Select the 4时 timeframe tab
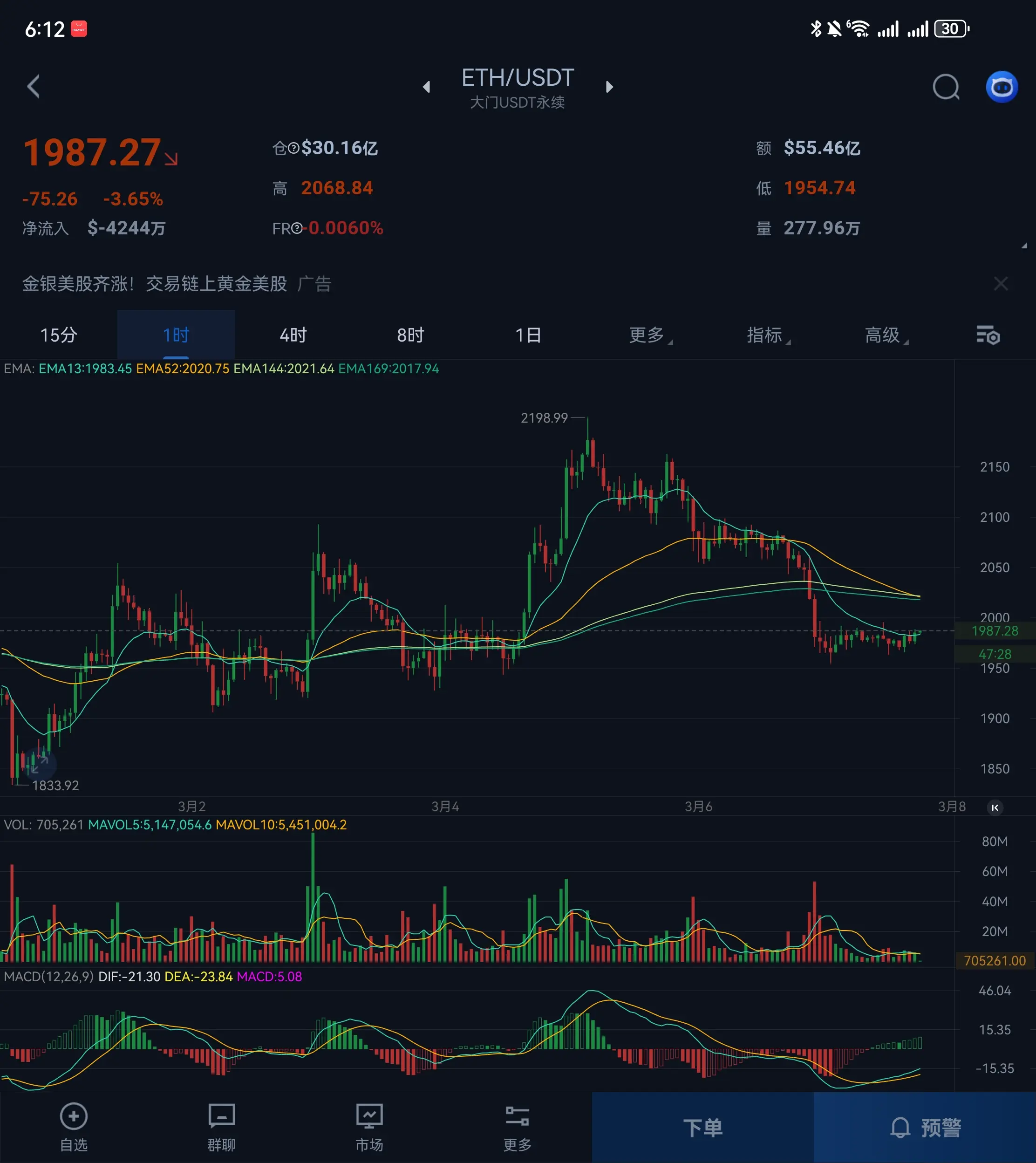Screen dimensions: 1036x1163 tap(293, 335)
